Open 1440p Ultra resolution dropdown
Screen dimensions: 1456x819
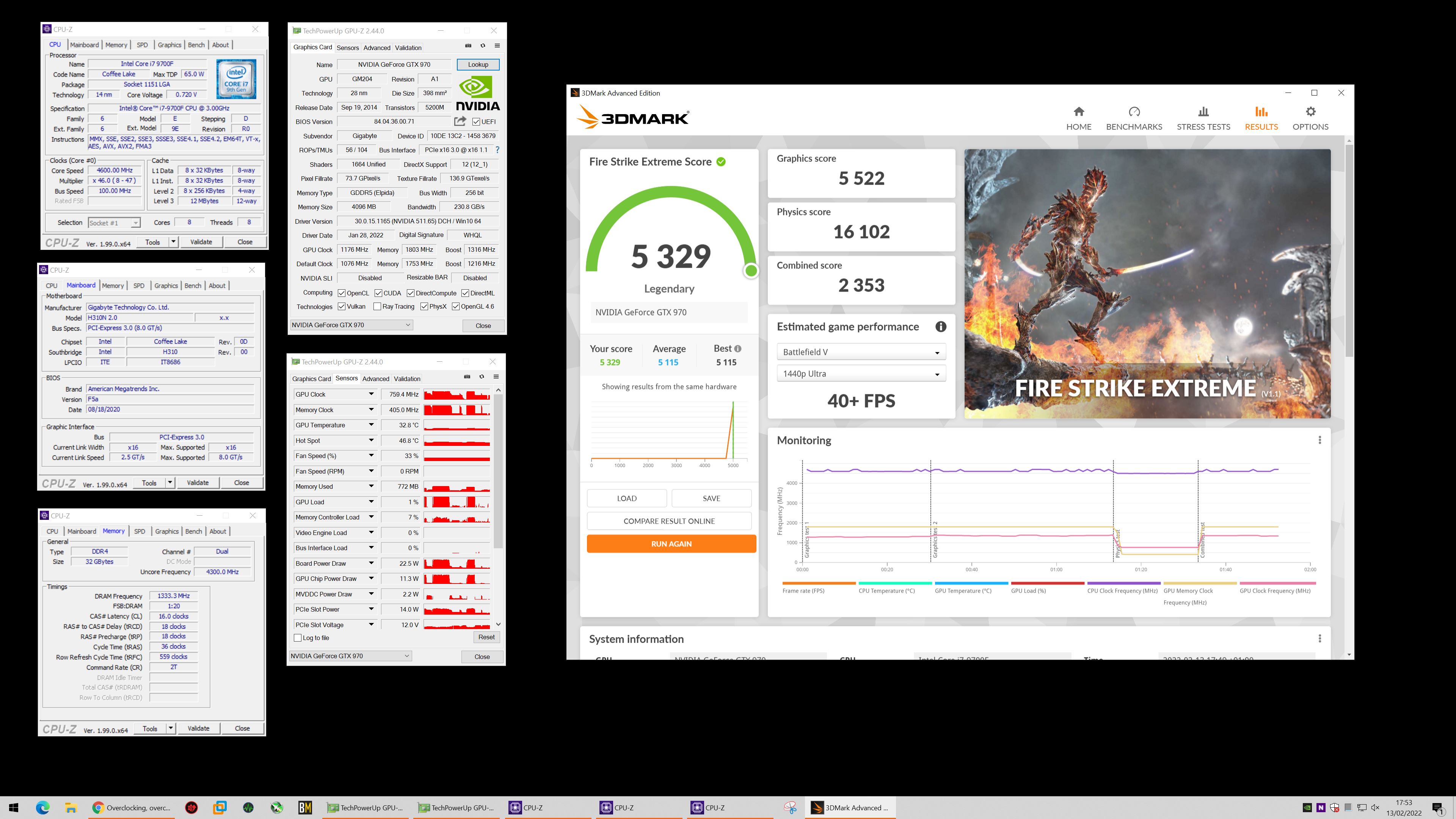pyautogui.click(x=861, y=373)
